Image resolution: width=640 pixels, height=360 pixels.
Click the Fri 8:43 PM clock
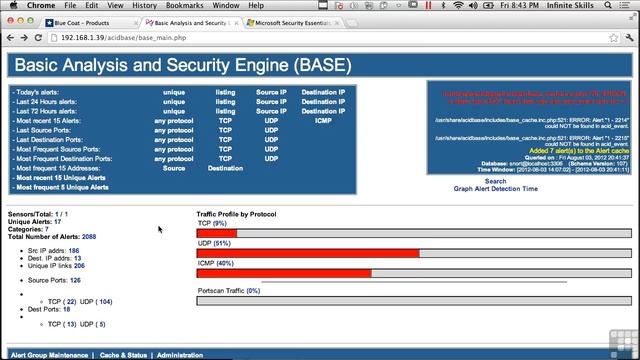(520, 5)
